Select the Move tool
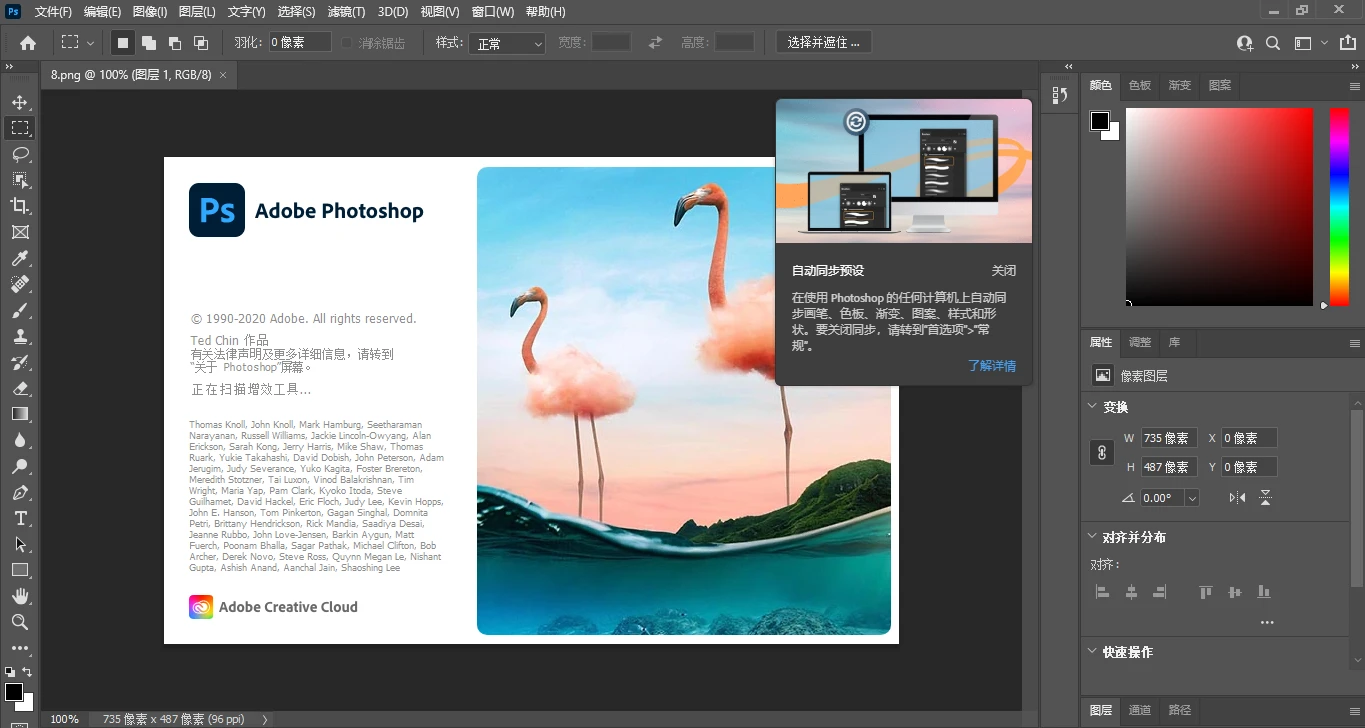1365x728 pixels. tap(20, 102)
